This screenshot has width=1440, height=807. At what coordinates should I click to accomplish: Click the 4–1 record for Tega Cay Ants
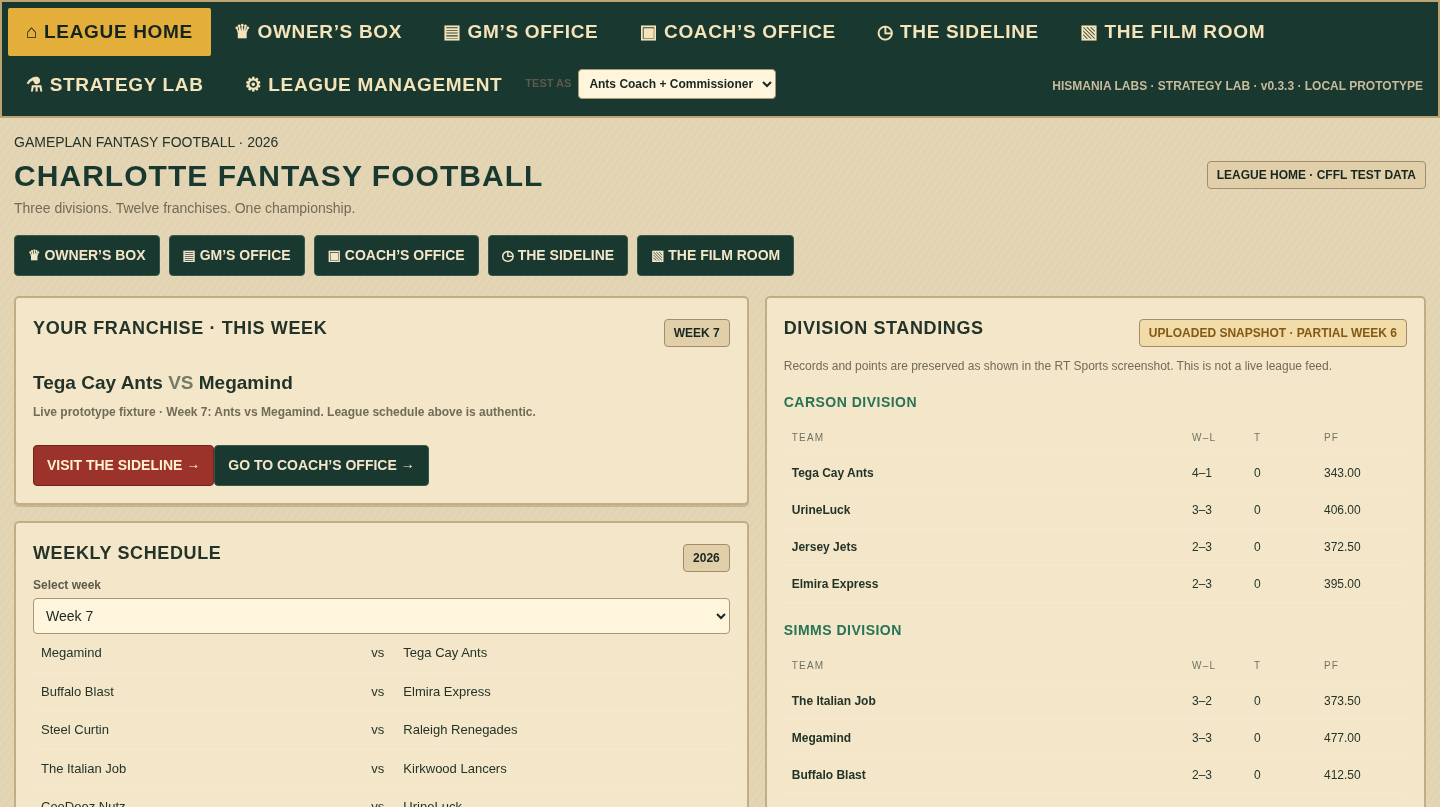click(1202, 473)
